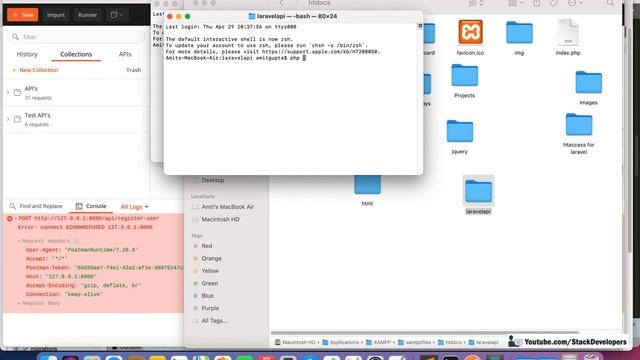Click the red error icon in console

point(9,219)
